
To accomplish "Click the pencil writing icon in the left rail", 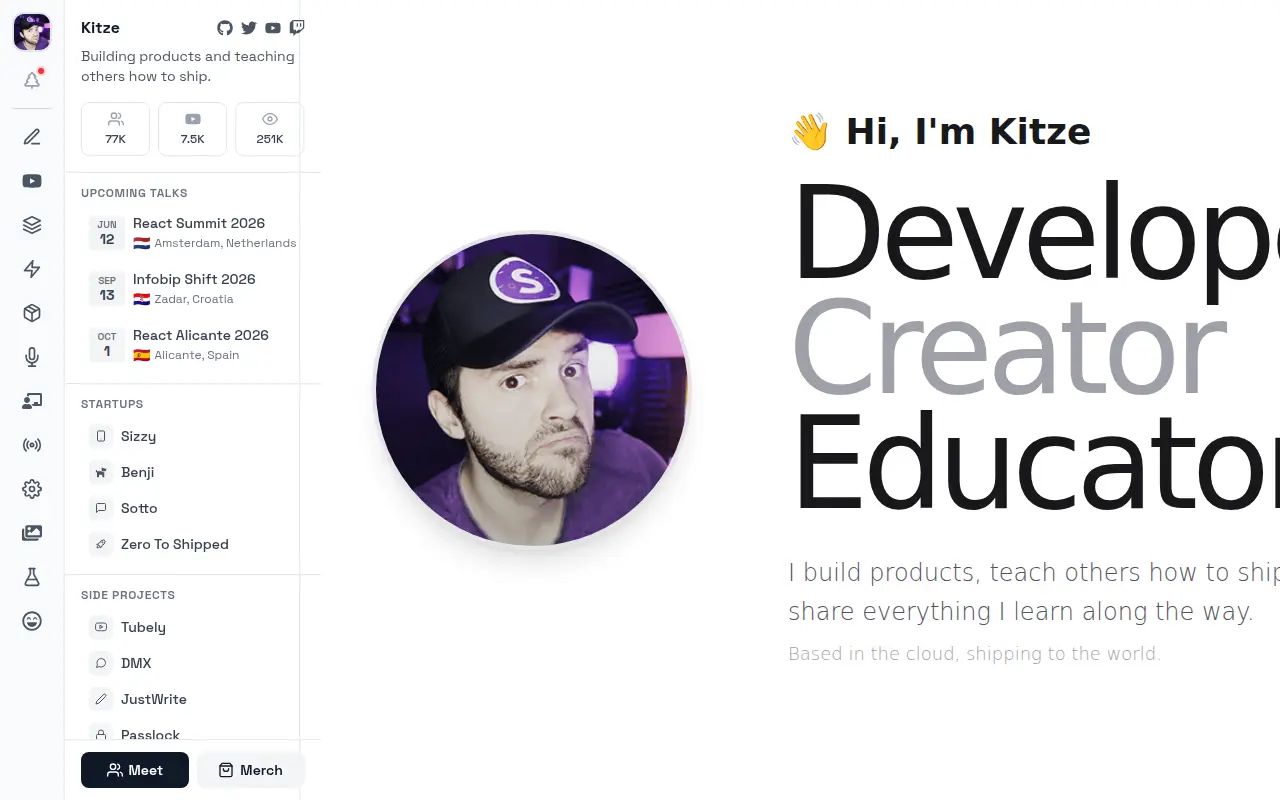I will coord(32,137).
